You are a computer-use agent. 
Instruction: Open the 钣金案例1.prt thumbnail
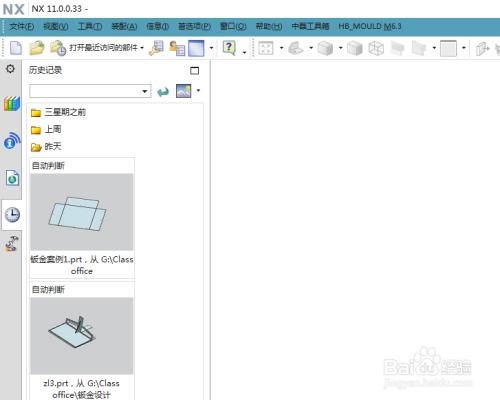(82, 212)
